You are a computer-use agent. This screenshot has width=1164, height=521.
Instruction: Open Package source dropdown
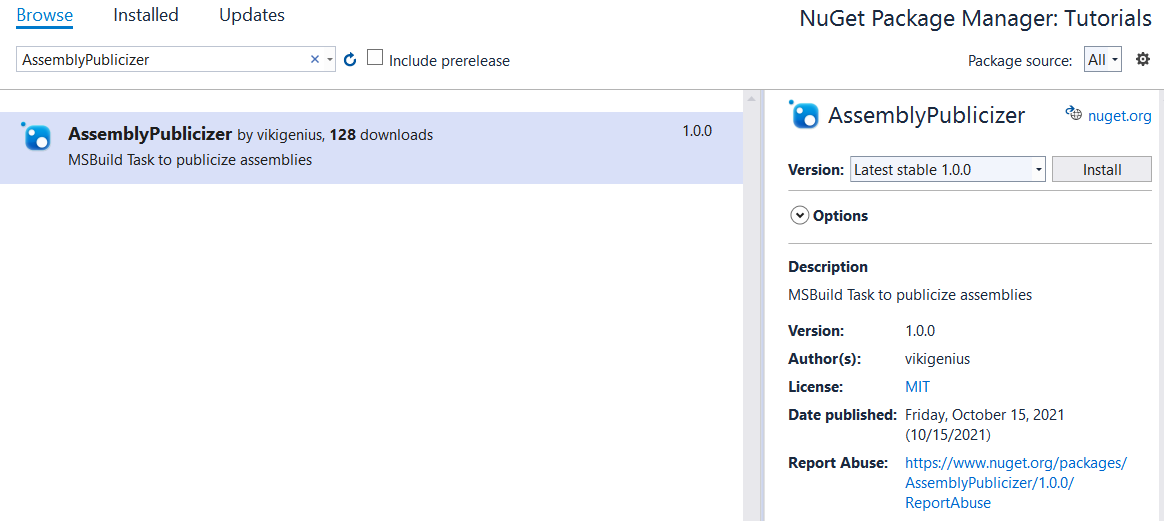point(1102,60)
